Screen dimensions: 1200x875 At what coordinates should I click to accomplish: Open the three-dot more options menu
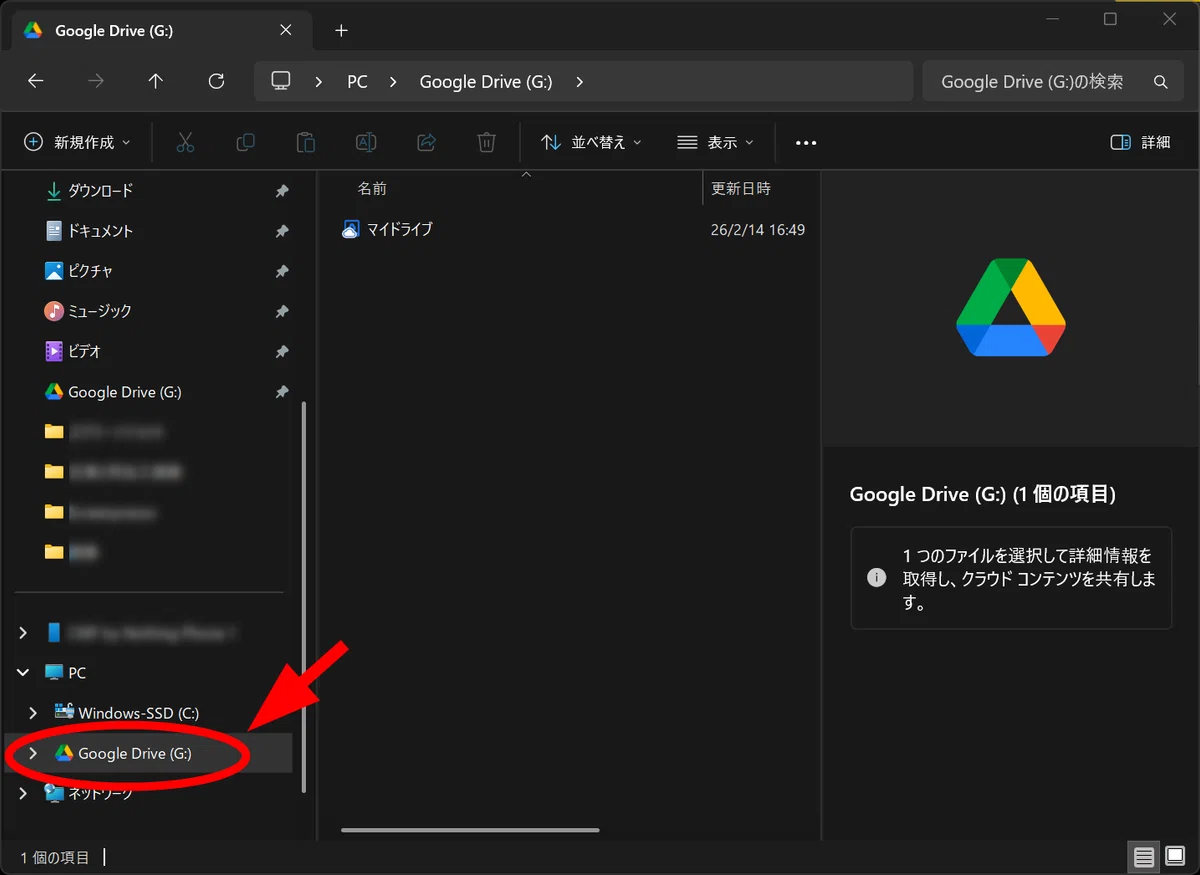pyautogui.click(x=806, y=143)
